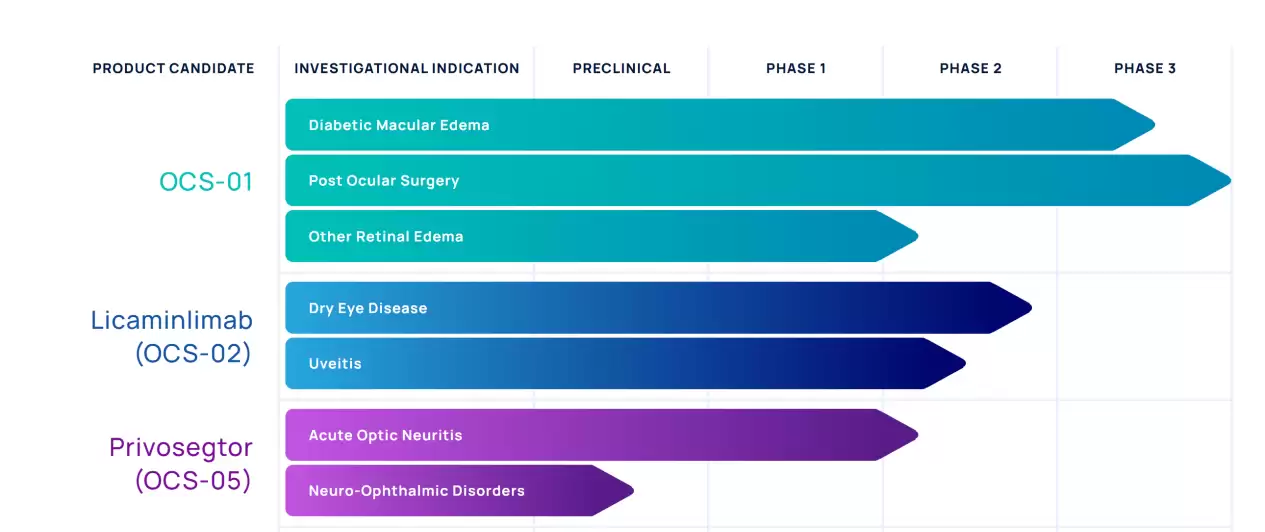1265x532 pixels.
Task: Select the Dry Eye Disease label
Action: coord(368,308)
